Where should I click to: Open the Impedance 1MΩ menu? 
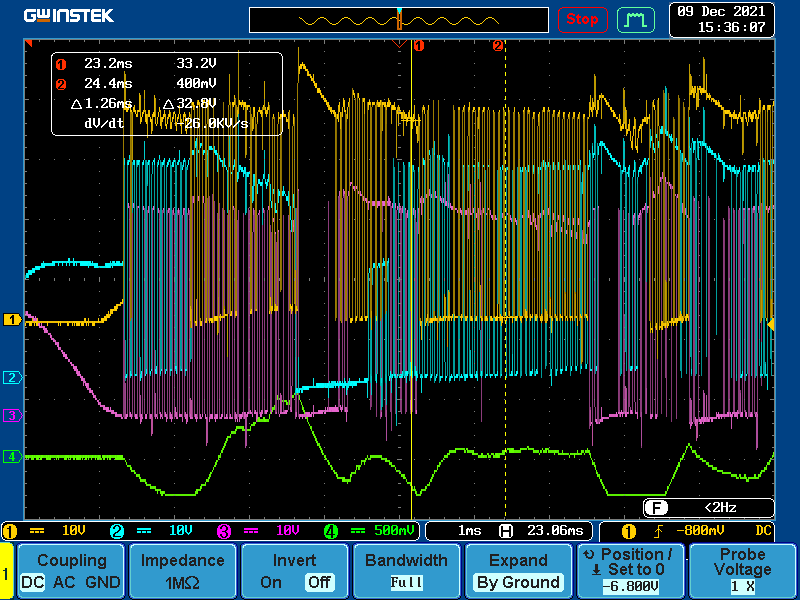click(183, 571)
